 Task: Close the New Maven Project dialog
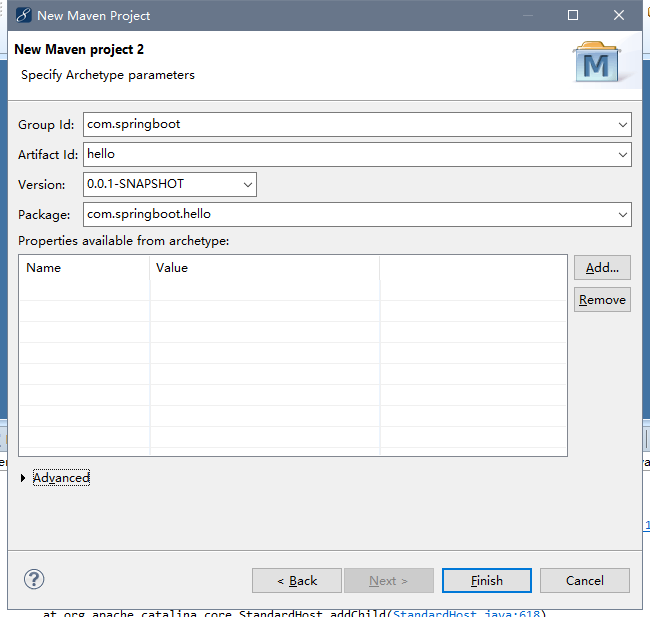pos(619,15)
